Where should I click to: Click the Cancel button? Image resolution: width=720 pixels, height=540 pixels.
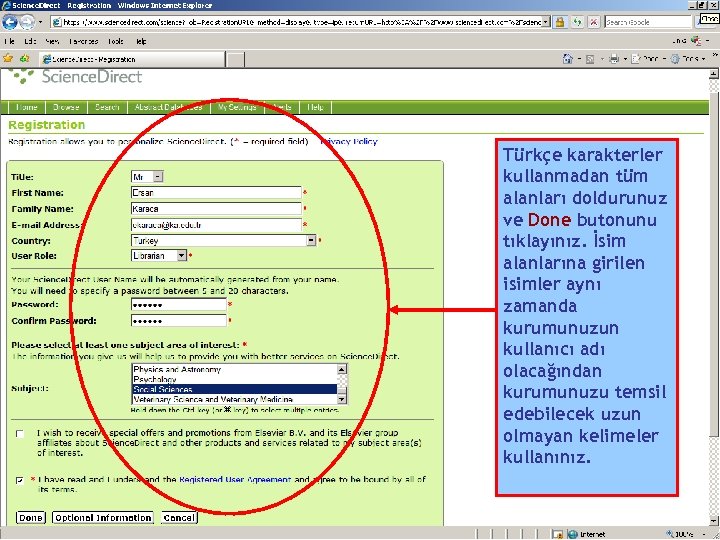point(179,518)
